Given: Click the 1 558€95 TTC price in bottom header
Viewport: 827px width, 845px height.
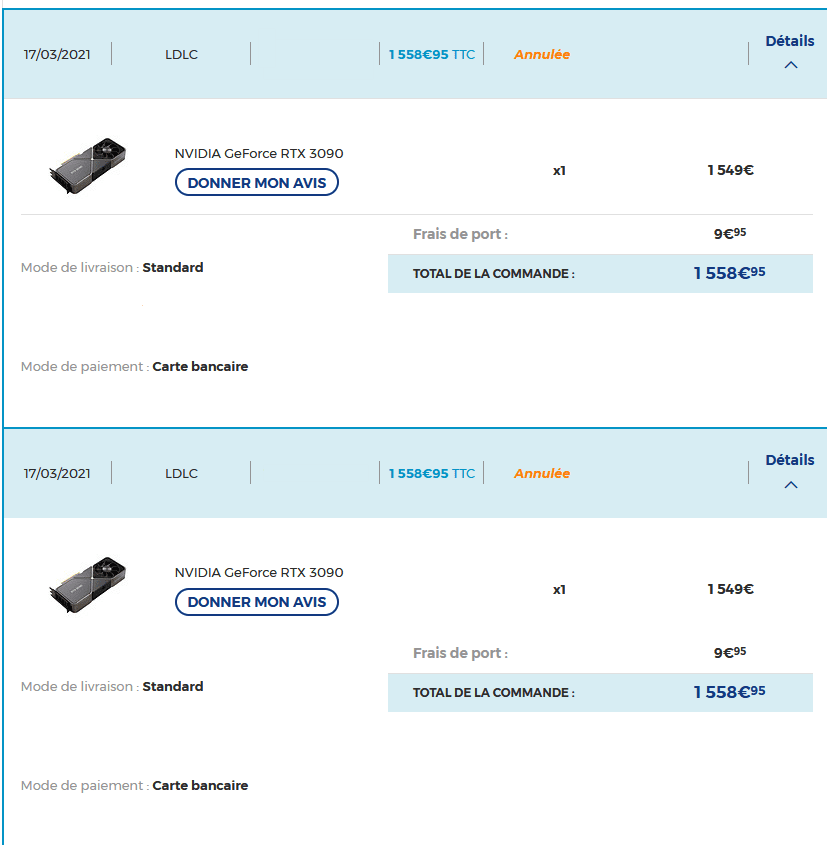Looking at the screenshot, I should 431,474.
